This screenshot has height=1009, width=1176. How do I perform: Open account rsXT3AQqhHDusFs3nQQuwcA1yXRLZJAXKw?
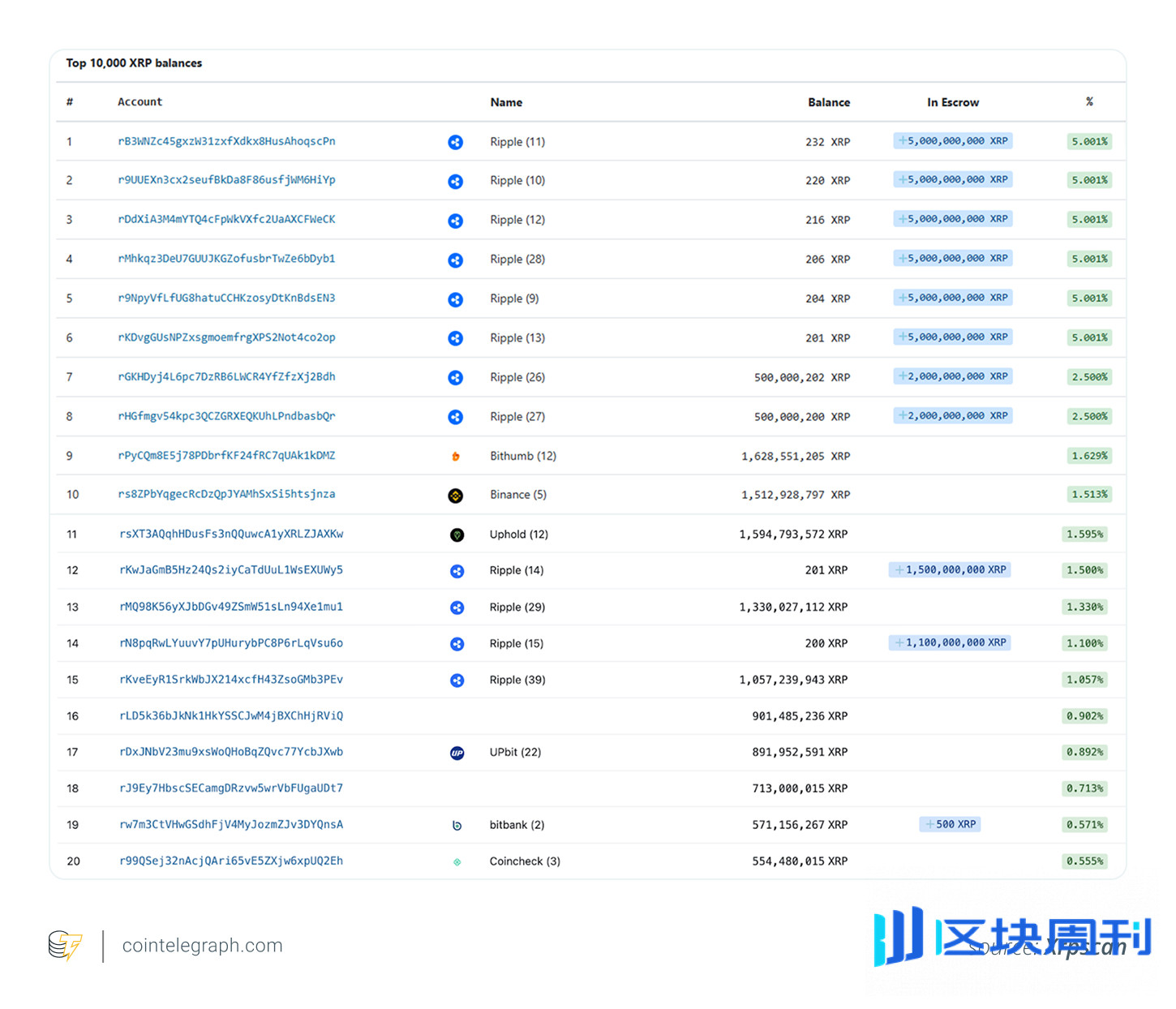pos(231,534)
